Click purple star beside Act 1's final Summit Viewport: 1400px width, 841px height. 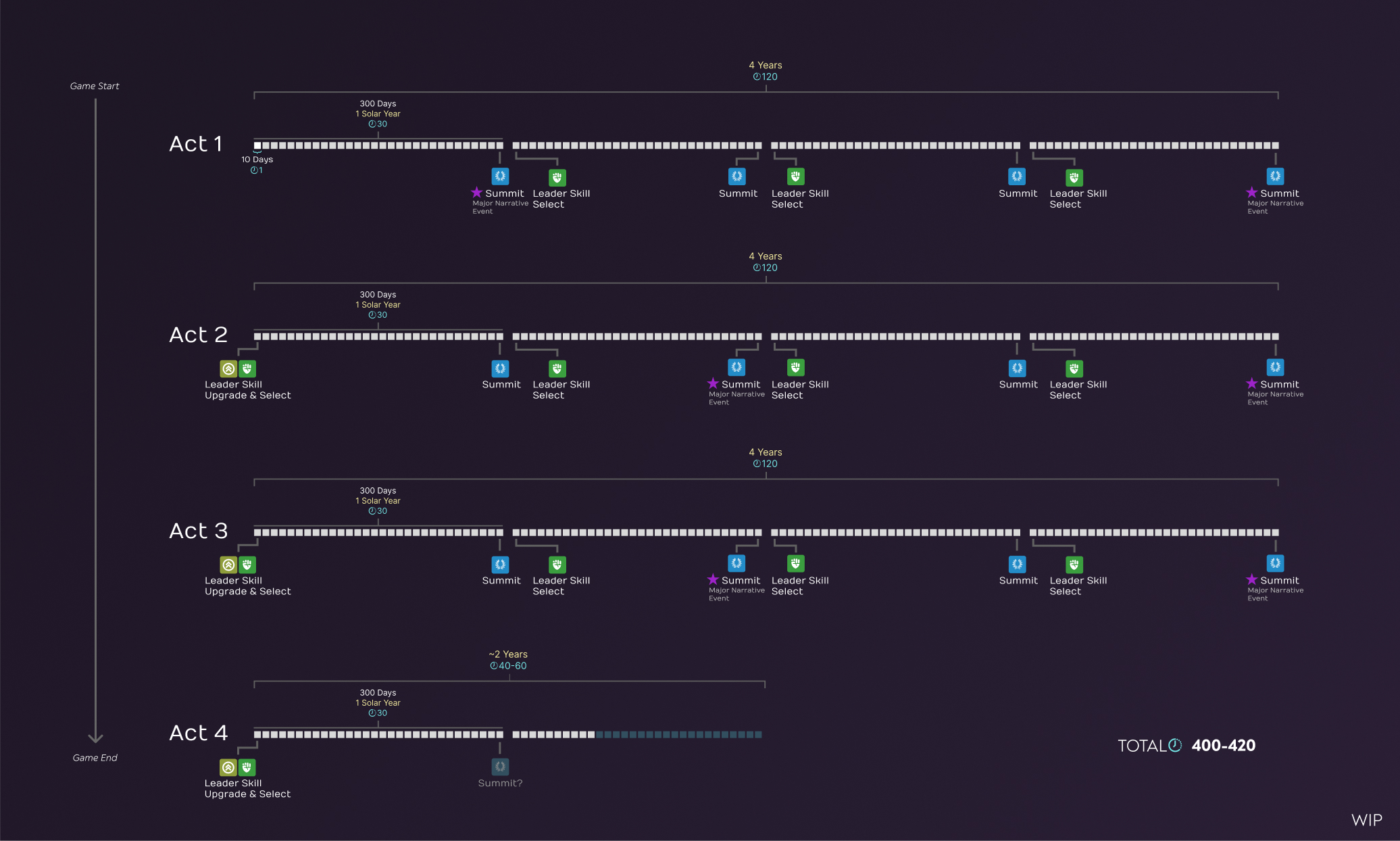pyautogui.click(x=1252, y=193)
